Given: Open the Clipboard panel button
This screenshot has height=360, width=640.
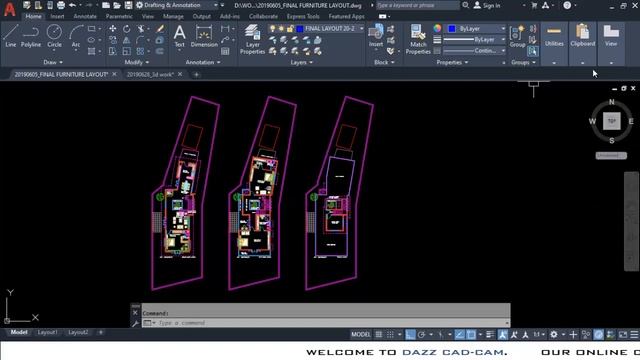Looking at the screenshot, I should (x=582, y=43).
